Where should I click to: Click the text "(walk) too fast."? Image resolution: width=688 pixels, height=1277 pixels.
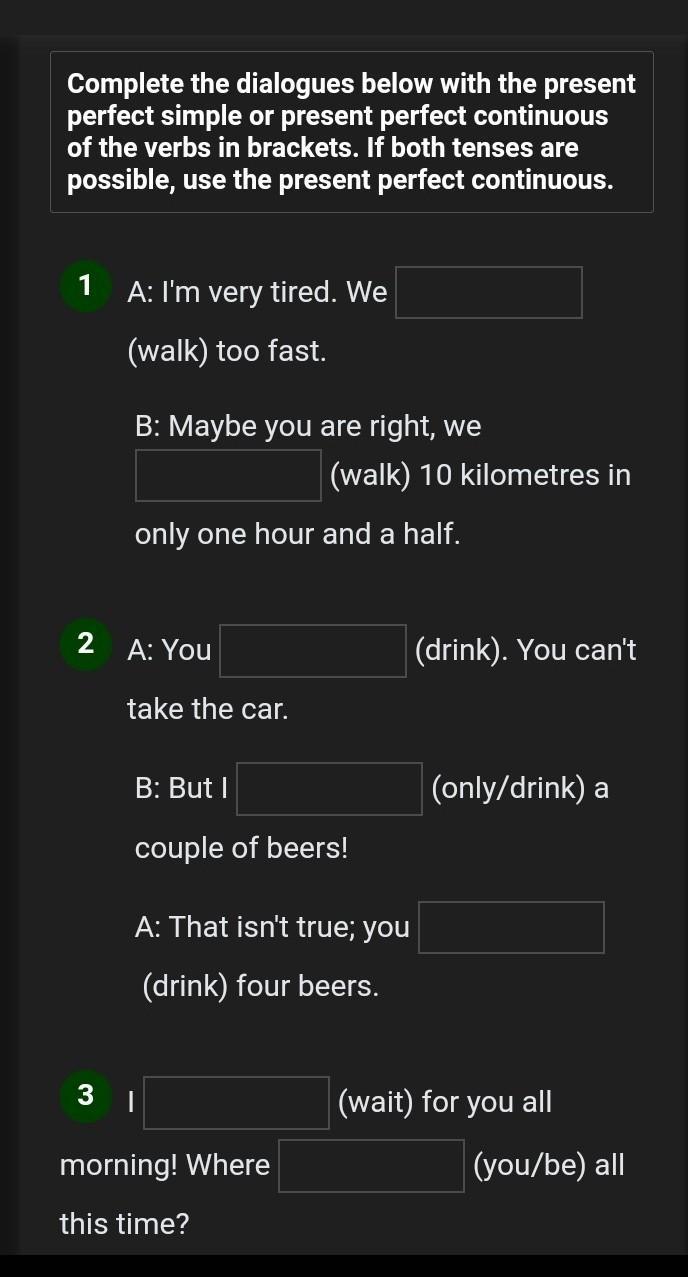coord(227,351)
